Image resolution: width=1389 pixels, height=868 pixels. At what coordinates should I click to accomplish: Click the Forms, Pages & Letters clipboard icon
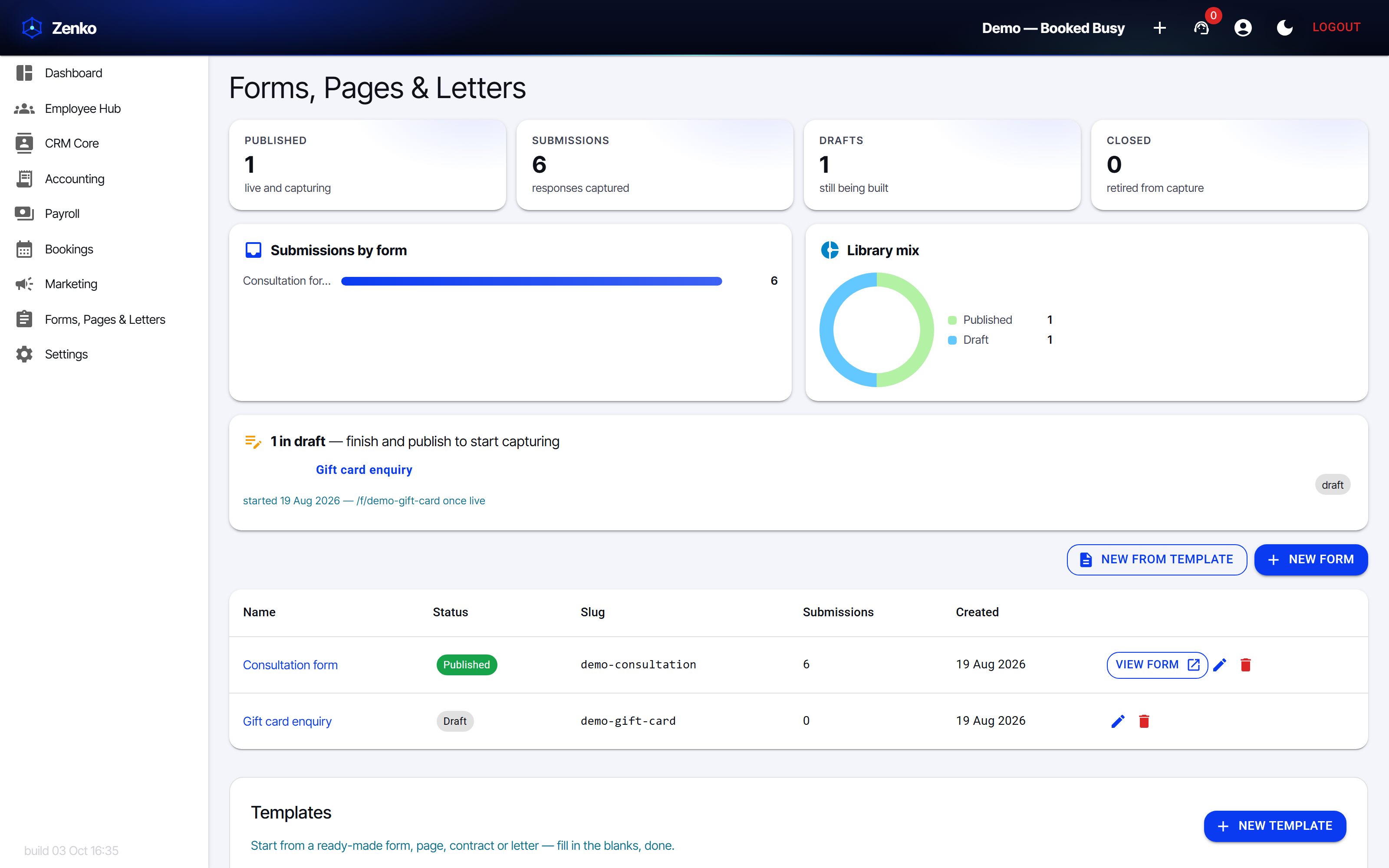click(x=24, y=319)
